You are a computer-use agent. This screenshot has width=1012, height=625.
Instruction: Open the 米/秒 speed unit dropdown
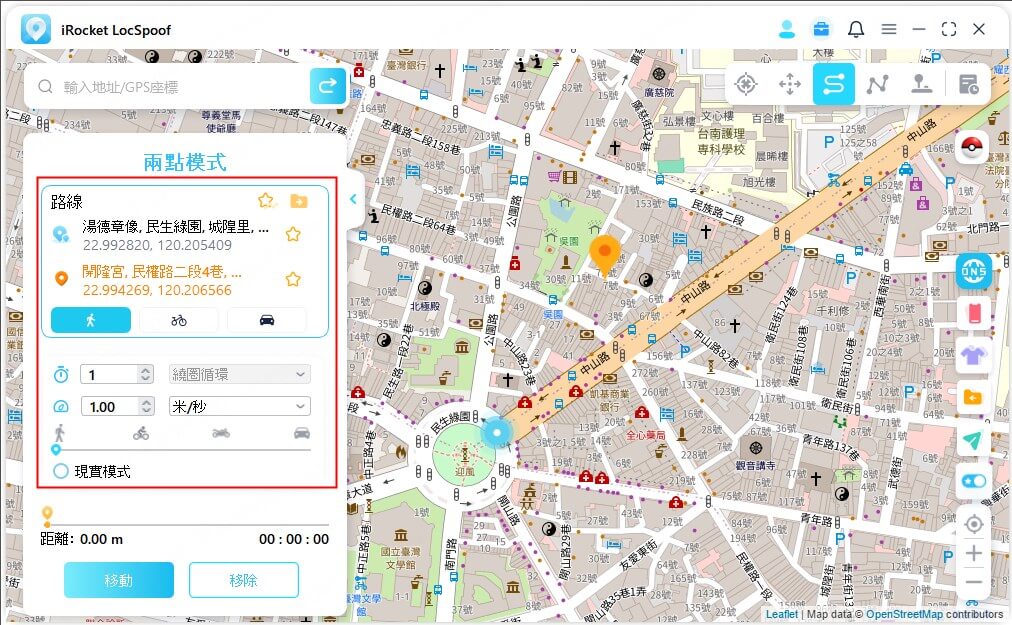(239, 406)
